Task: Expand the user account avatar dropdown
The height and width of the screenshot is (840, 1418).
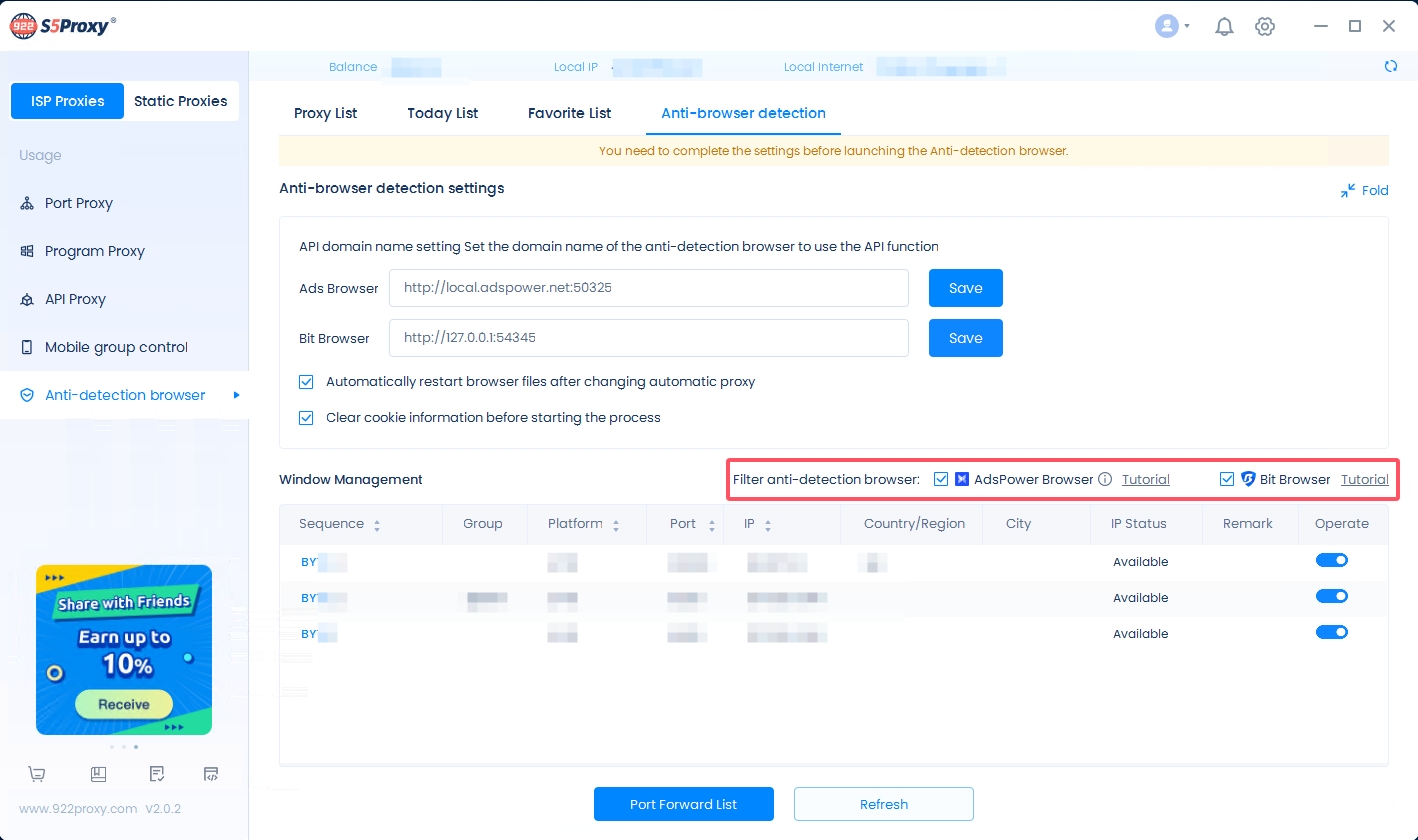Action: point(1172,27)
